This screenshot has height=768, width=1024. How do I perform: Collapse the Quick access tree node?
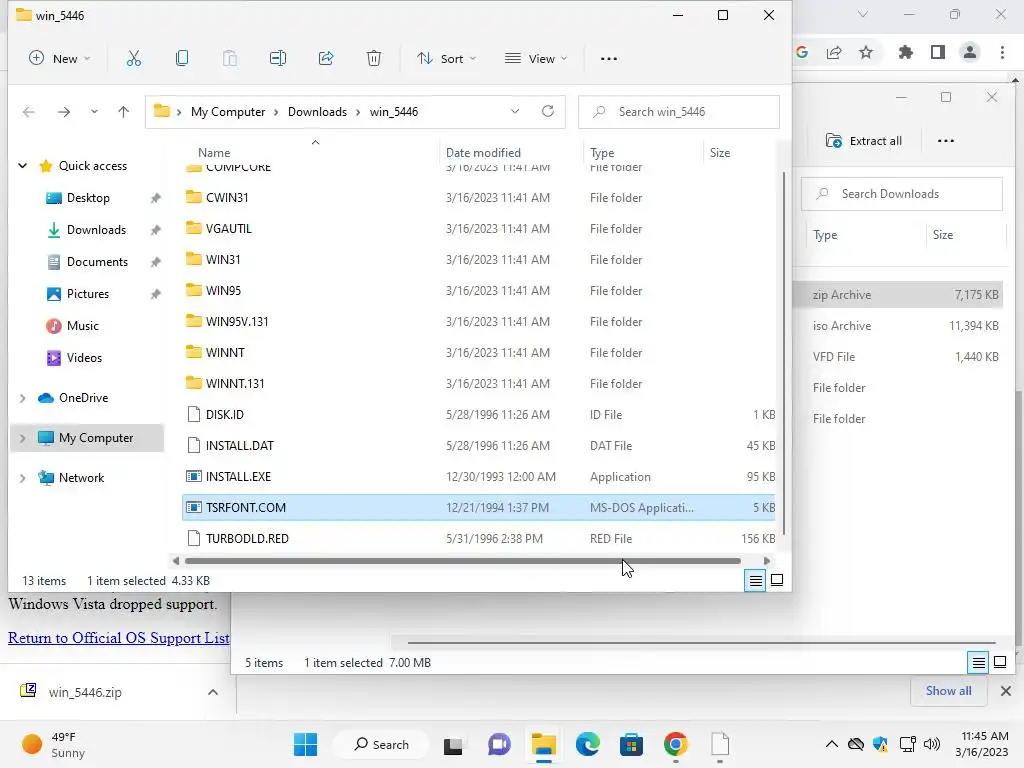pos(22,166)
